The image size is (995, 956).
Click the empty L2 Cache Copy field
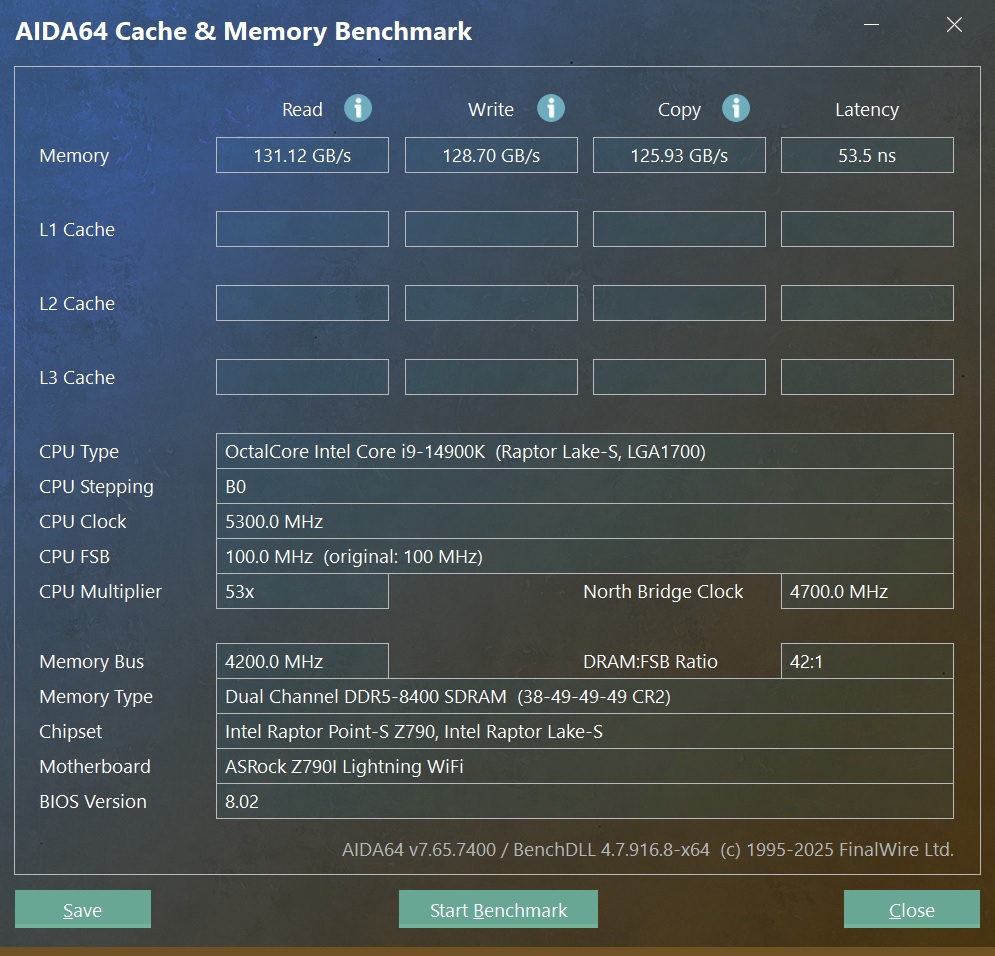pos(679,303)
